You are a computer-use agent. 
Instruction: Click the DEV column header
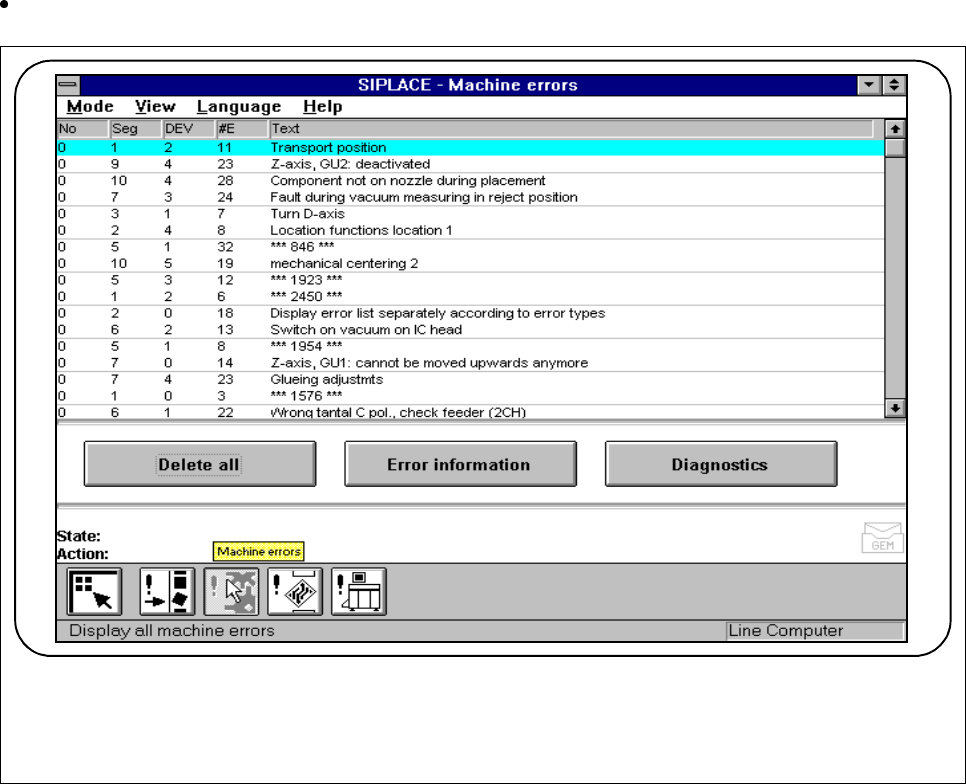coord(189,129)
